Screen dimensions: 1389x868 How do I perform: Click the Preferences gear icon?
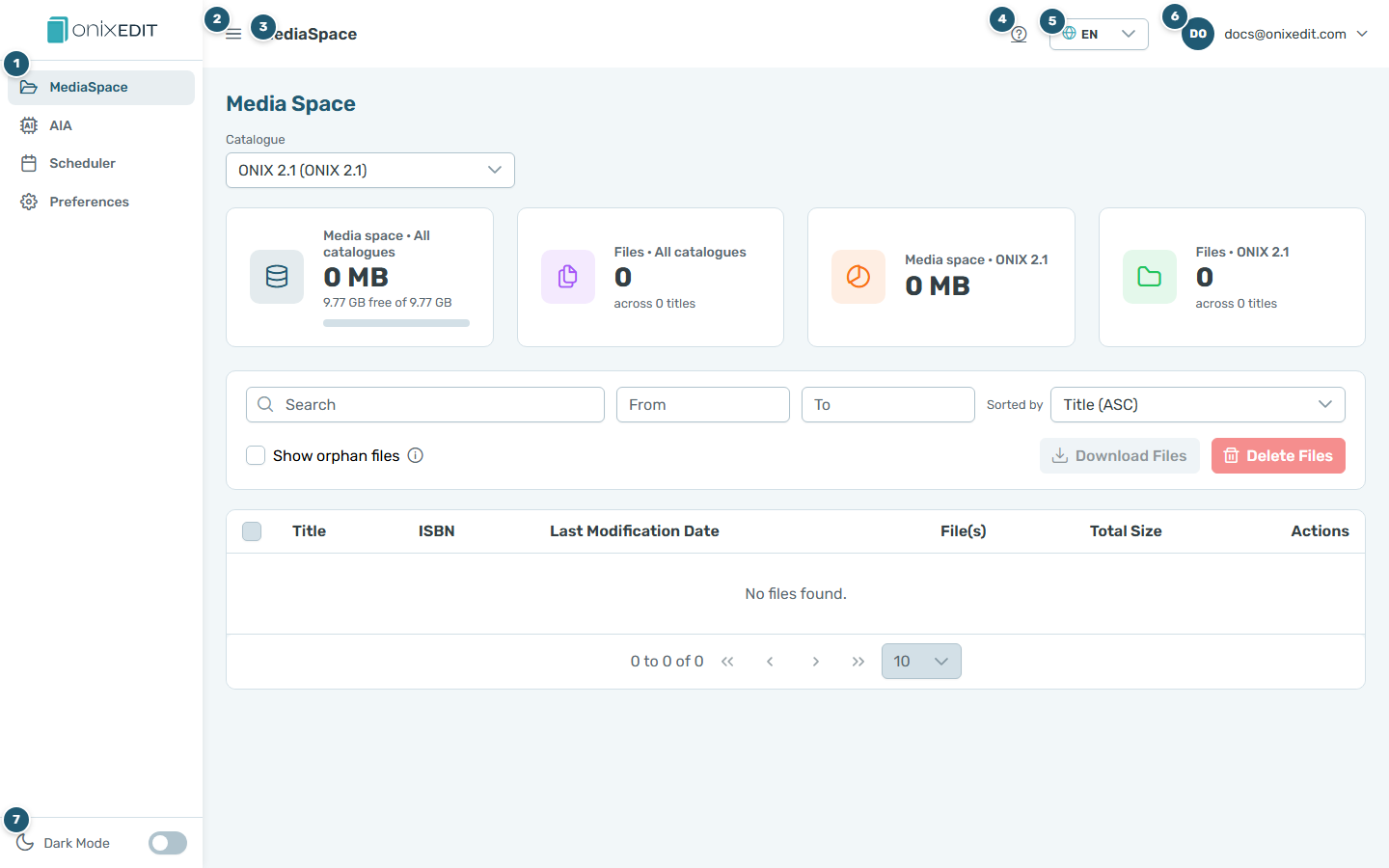click(x=29, y=202)
